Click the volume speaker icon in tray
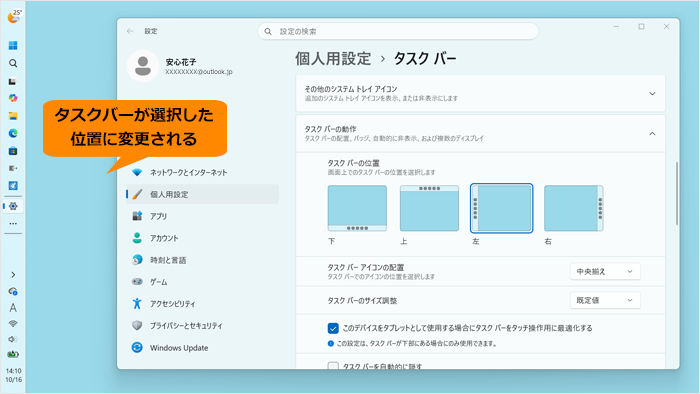 tap(12, 339)
